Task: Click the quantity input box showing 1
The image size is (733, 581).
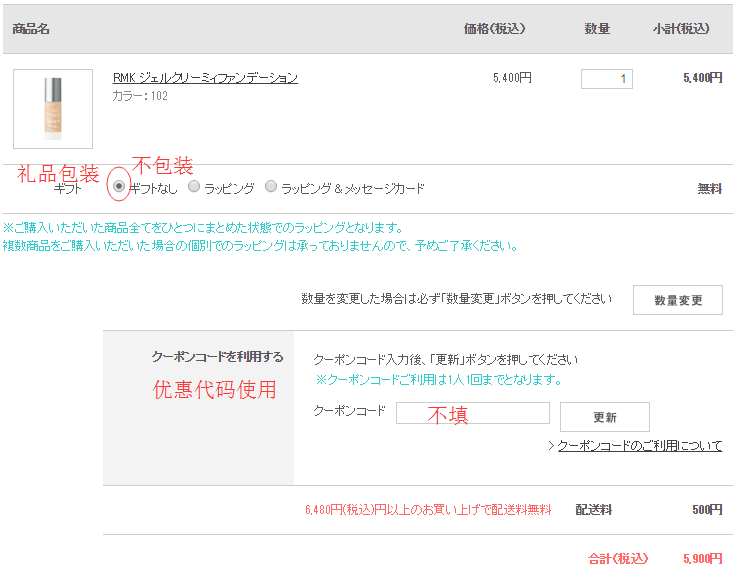Action: click(x=606, y=78)
